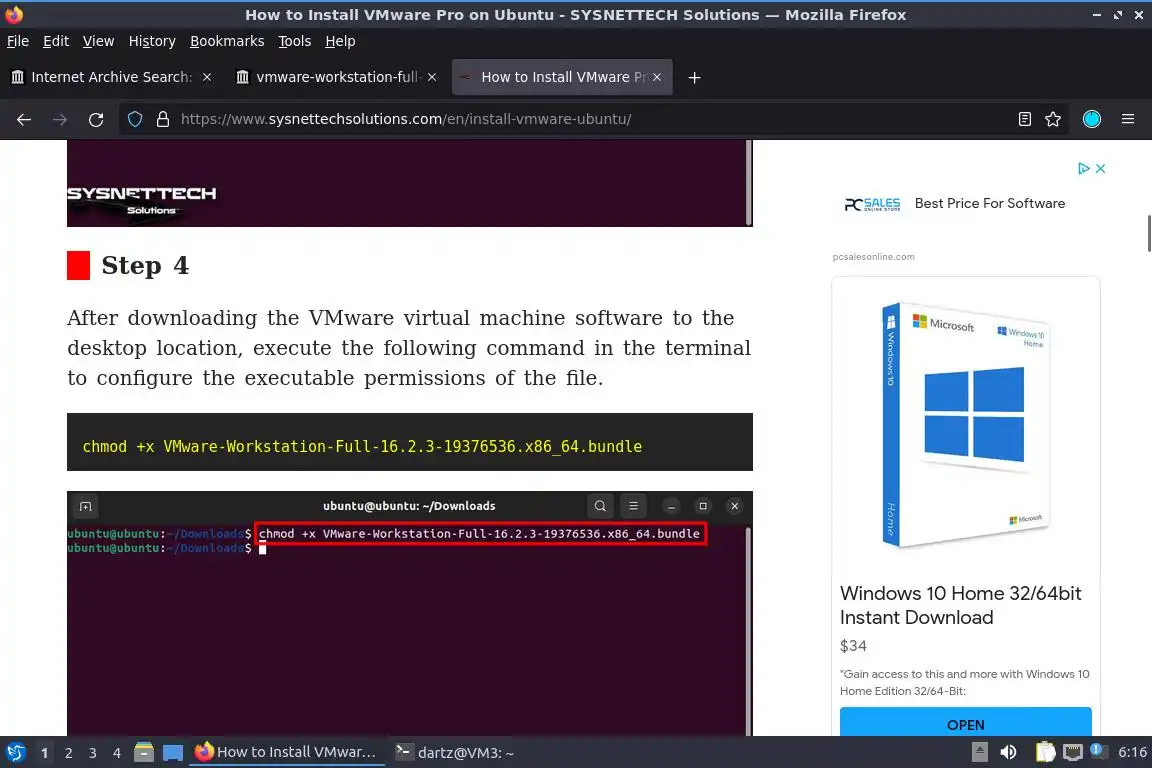Click the AdChoices triangle icon
1152x768 pixels.
[x=1083, y=168]
